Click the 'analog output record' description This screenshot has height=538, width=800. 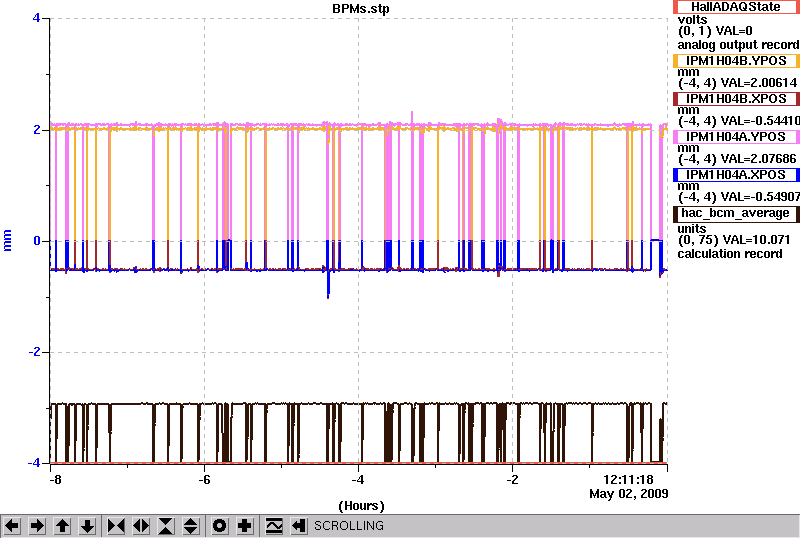point(738,45)
